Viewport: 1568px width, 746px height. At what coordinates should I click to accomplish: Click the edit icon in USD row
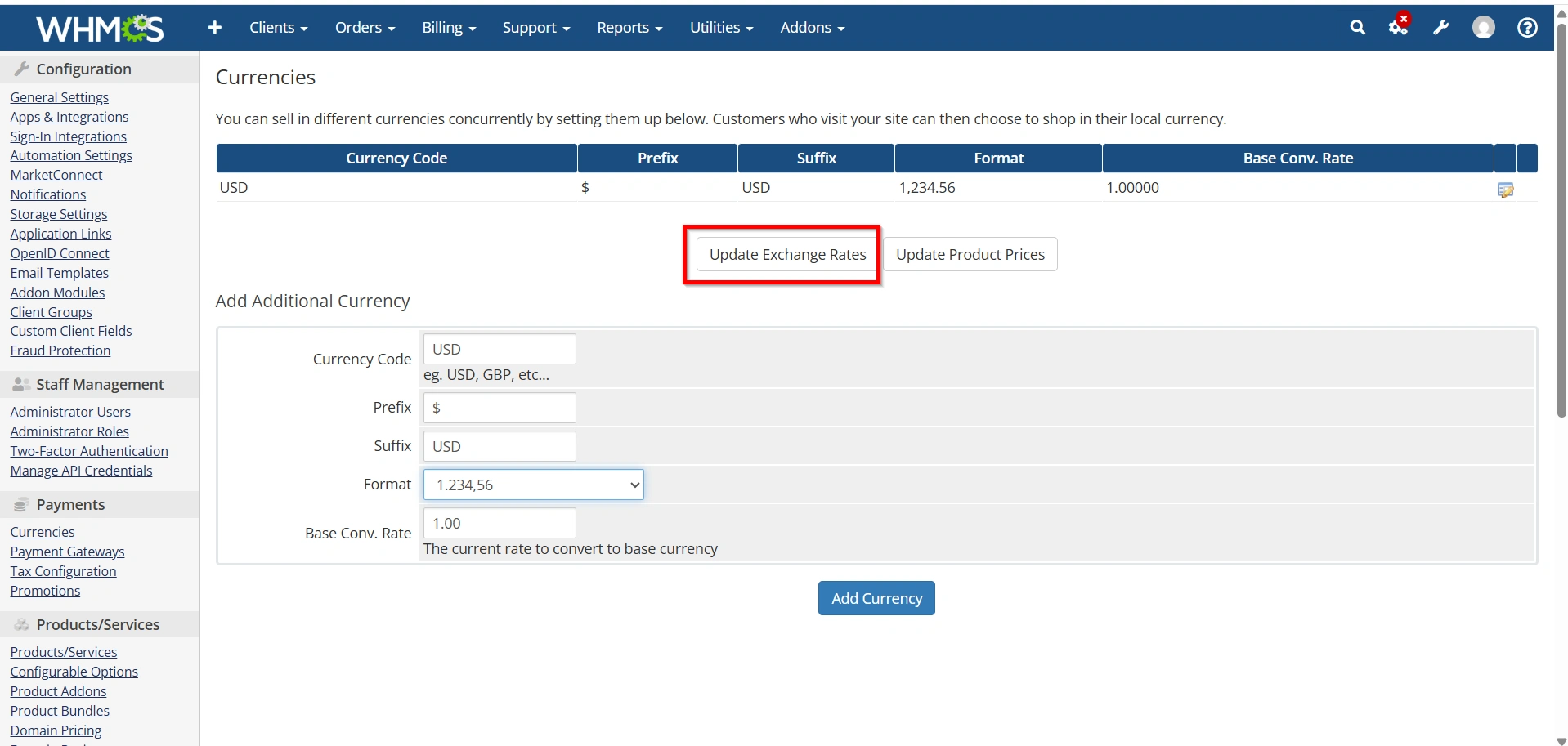click(1505, 190)
